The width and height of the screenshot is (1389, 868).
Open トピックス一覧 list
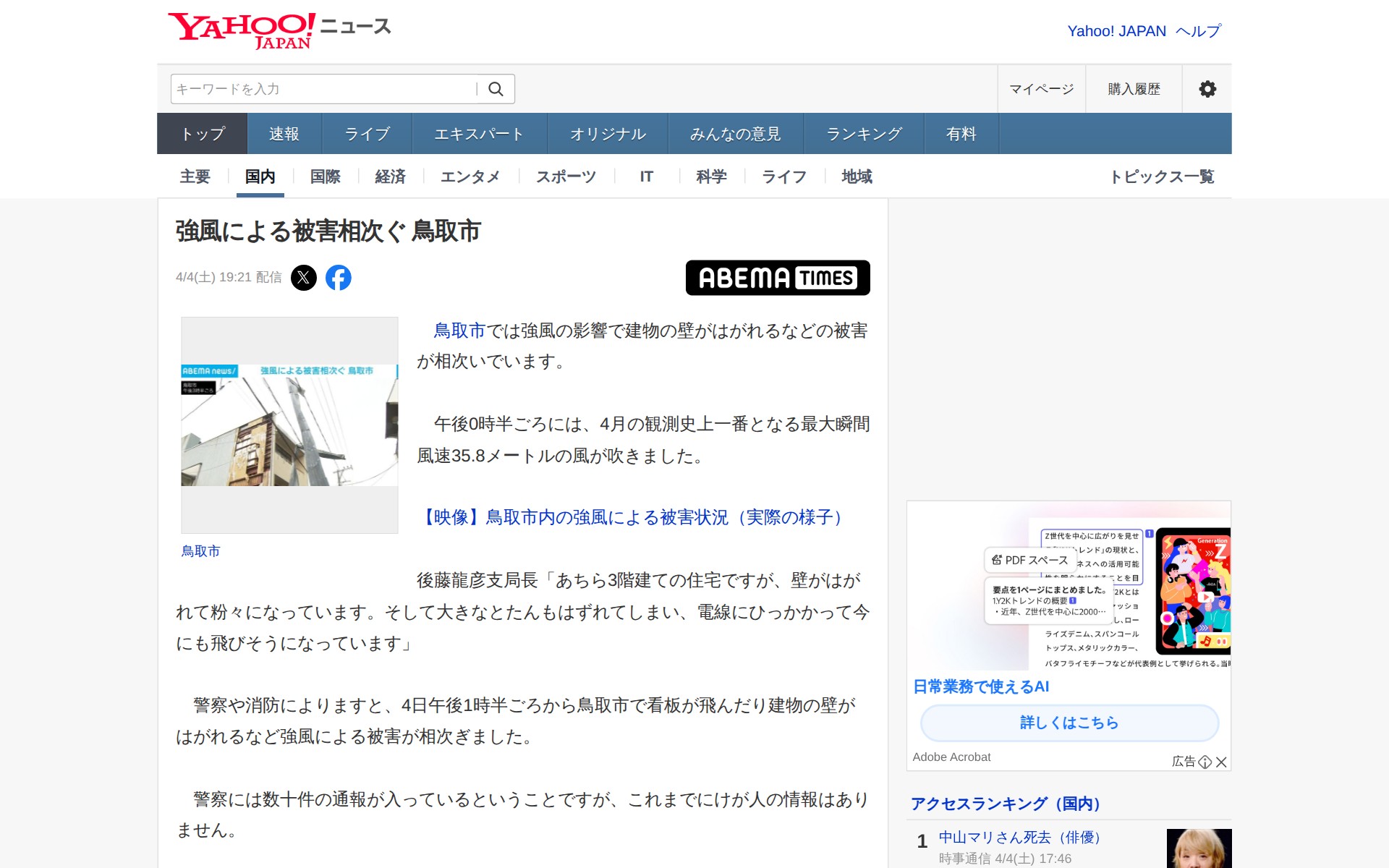pyautogui.click(x=1164, y=176)
